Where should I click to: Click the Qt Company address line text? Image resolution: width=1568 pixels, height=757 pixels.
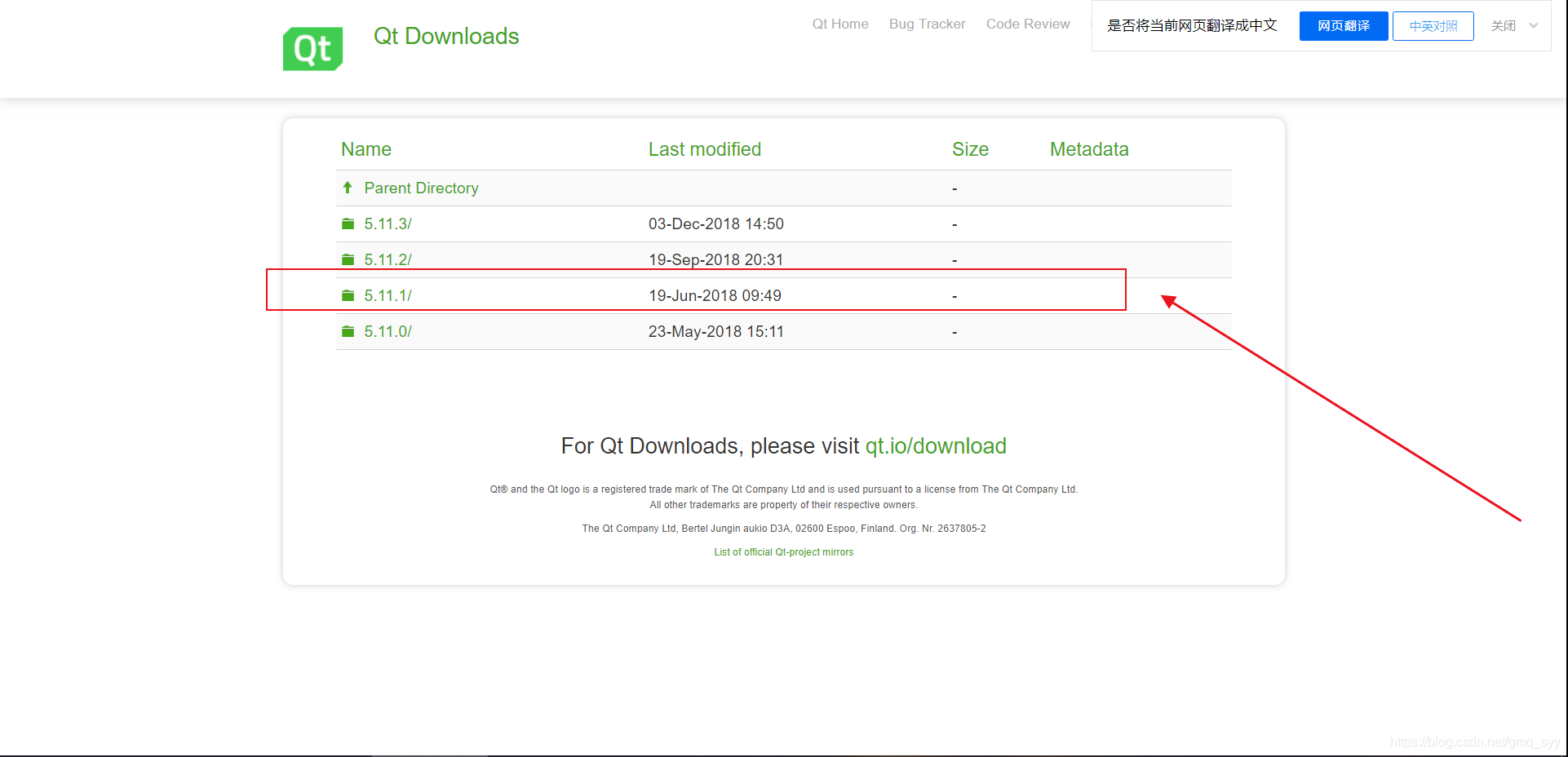(784, 529)
